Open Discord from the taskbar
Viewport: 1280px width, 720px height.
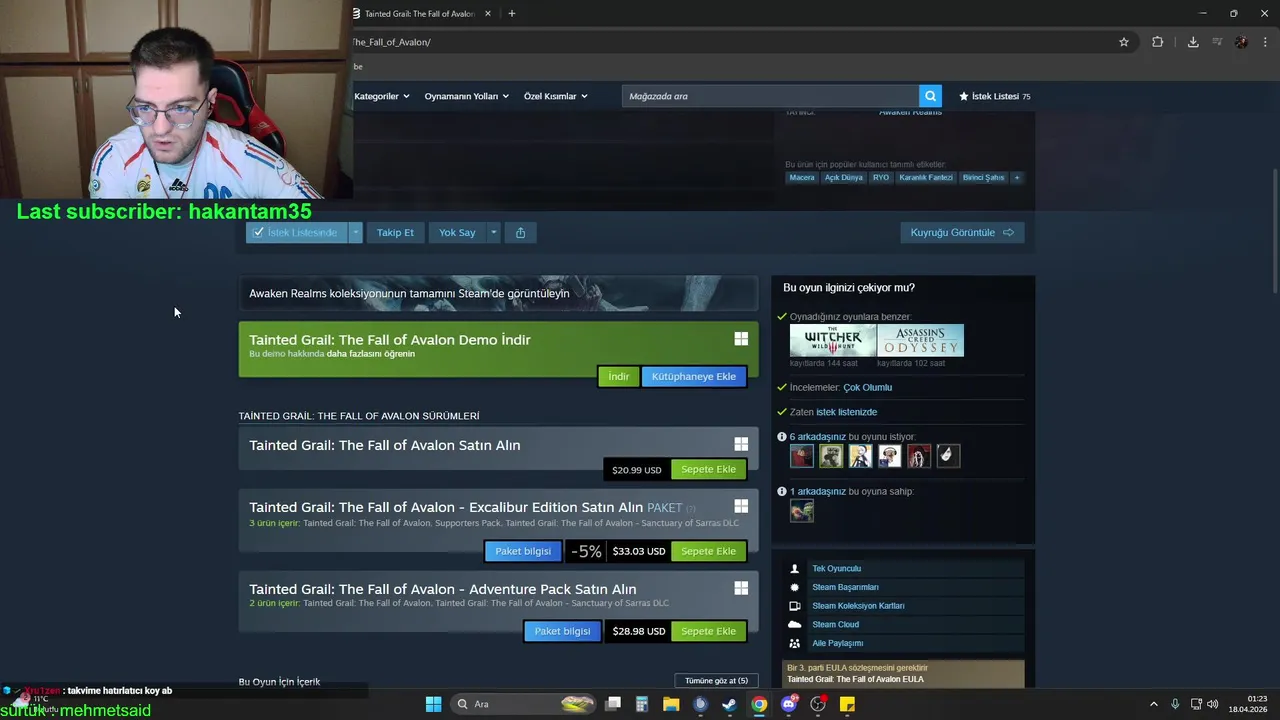click(x=788, y=704)
